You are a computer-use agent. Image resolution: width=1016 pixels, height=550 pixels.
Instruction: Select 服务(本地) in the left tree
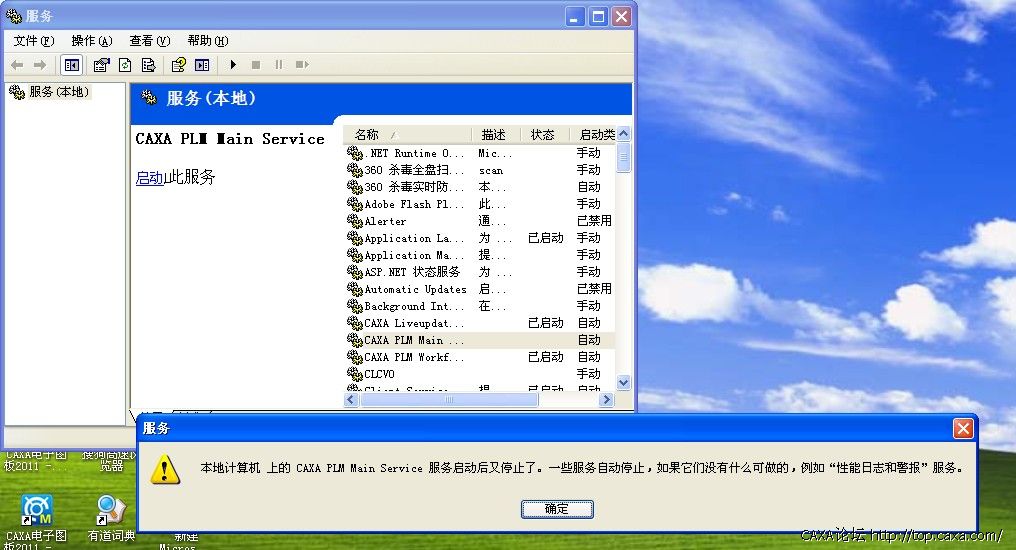(x=58, y=92)
